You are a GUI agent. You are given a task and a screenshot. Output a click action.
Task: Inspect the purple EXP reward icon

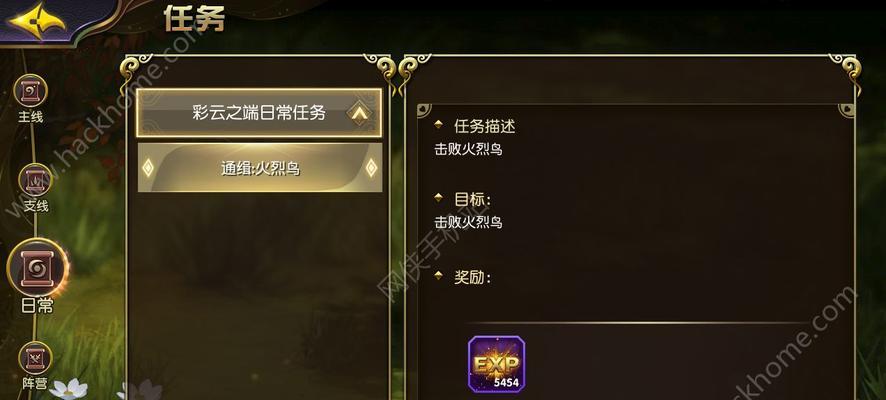pos(497,364)
